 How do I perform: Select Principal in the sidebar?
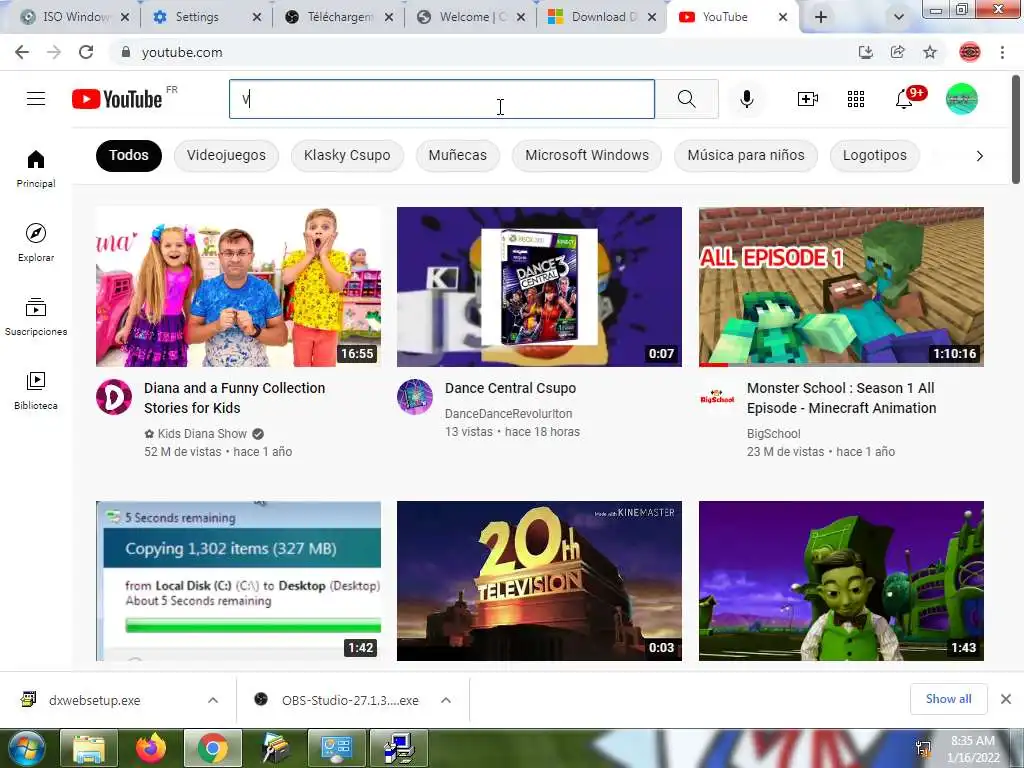tap(36, 168)
